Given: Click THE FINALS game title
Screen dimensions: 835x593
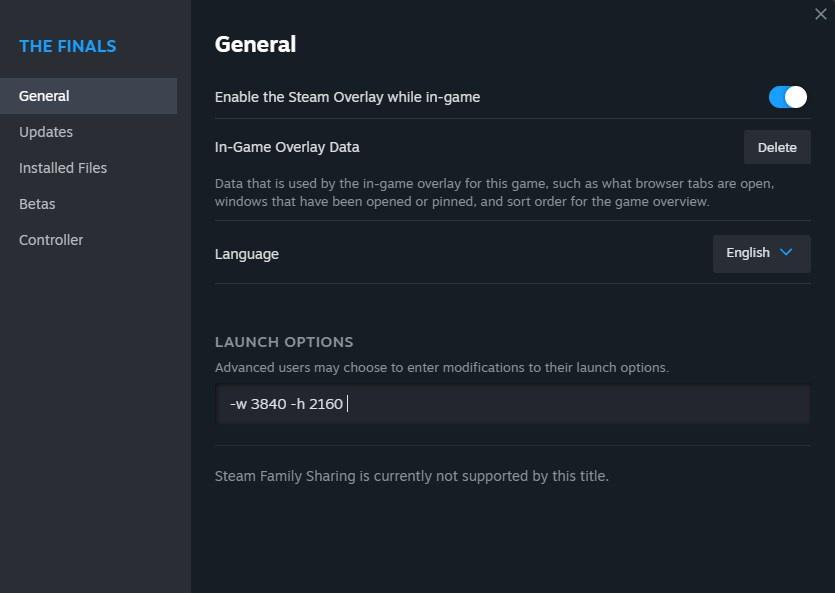Looking at the screenshot, I should click(x=68, y=46).
